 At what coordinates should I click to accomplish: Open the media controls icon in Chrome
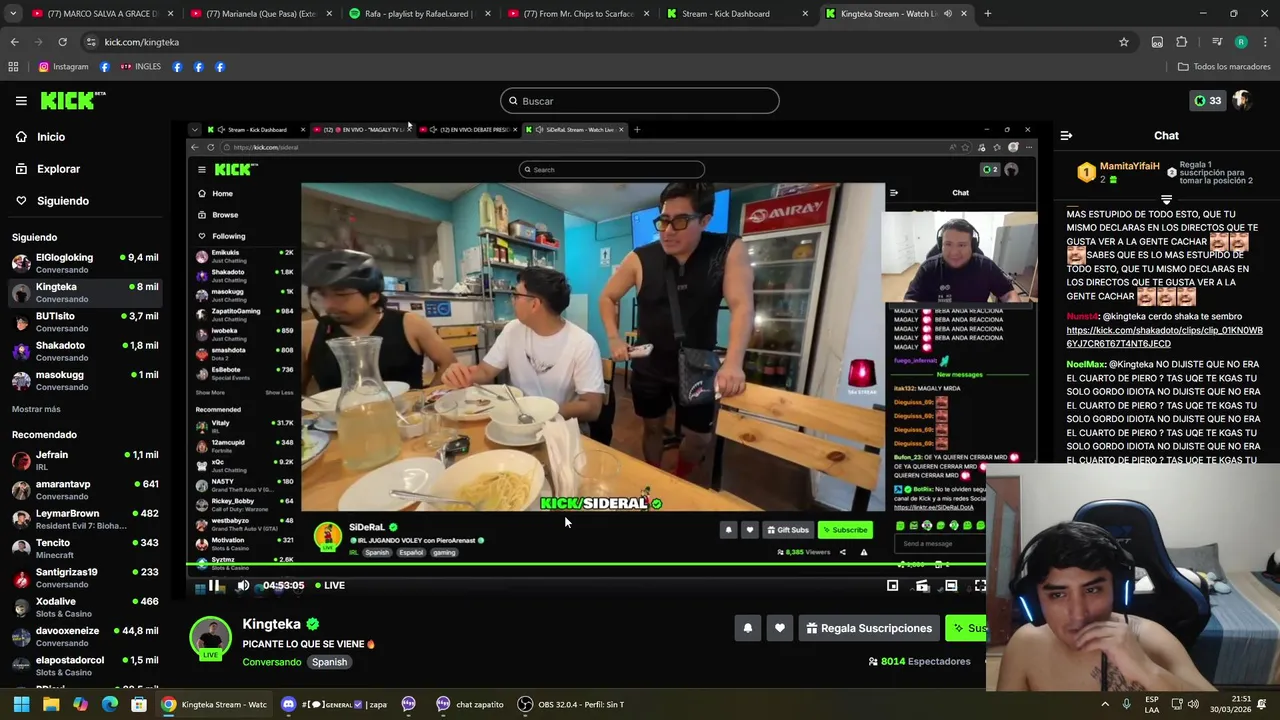point(1217,42)
